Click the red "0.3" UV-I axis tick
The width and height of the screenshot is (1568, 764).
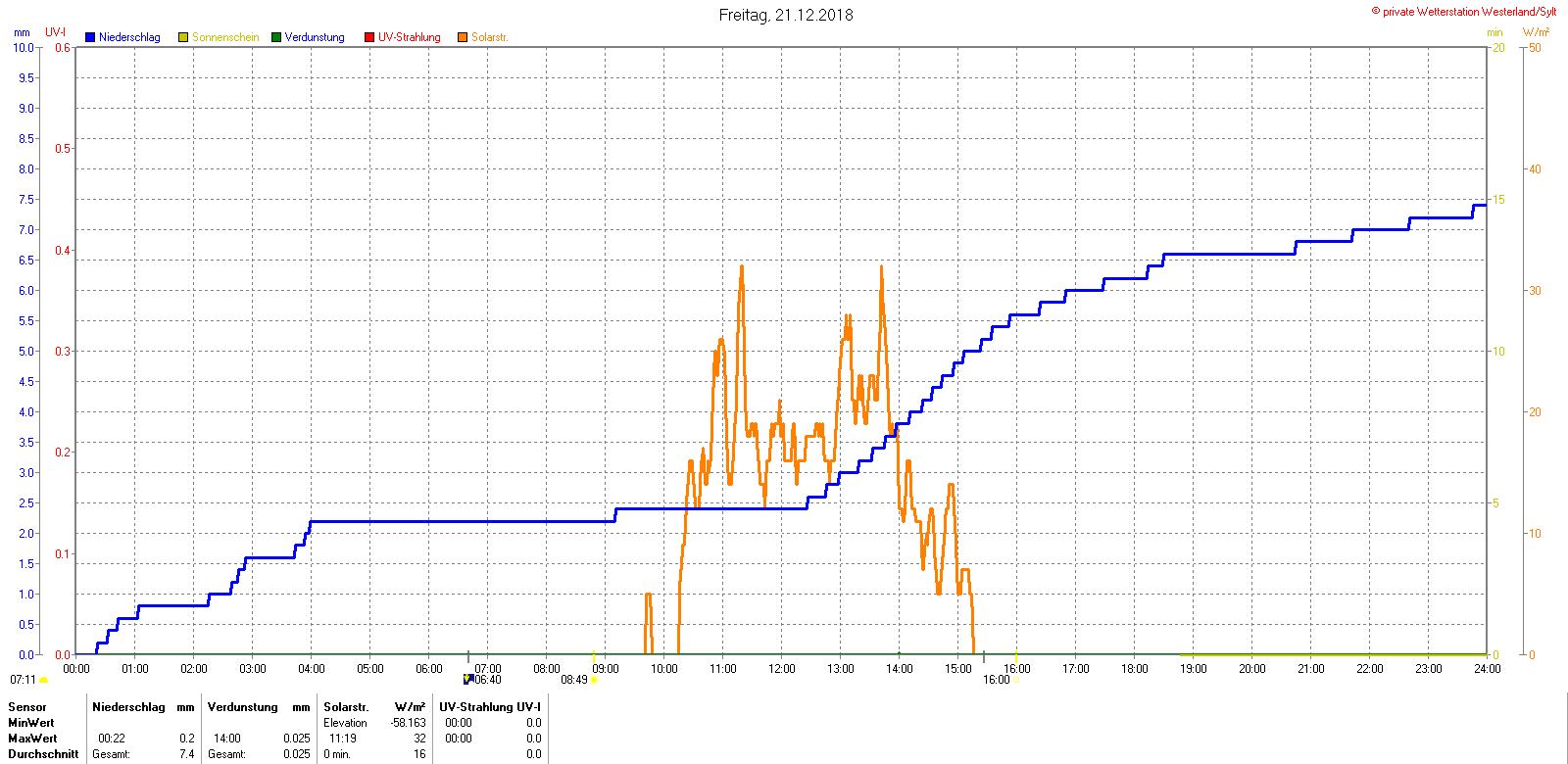(x=63, y=352)
